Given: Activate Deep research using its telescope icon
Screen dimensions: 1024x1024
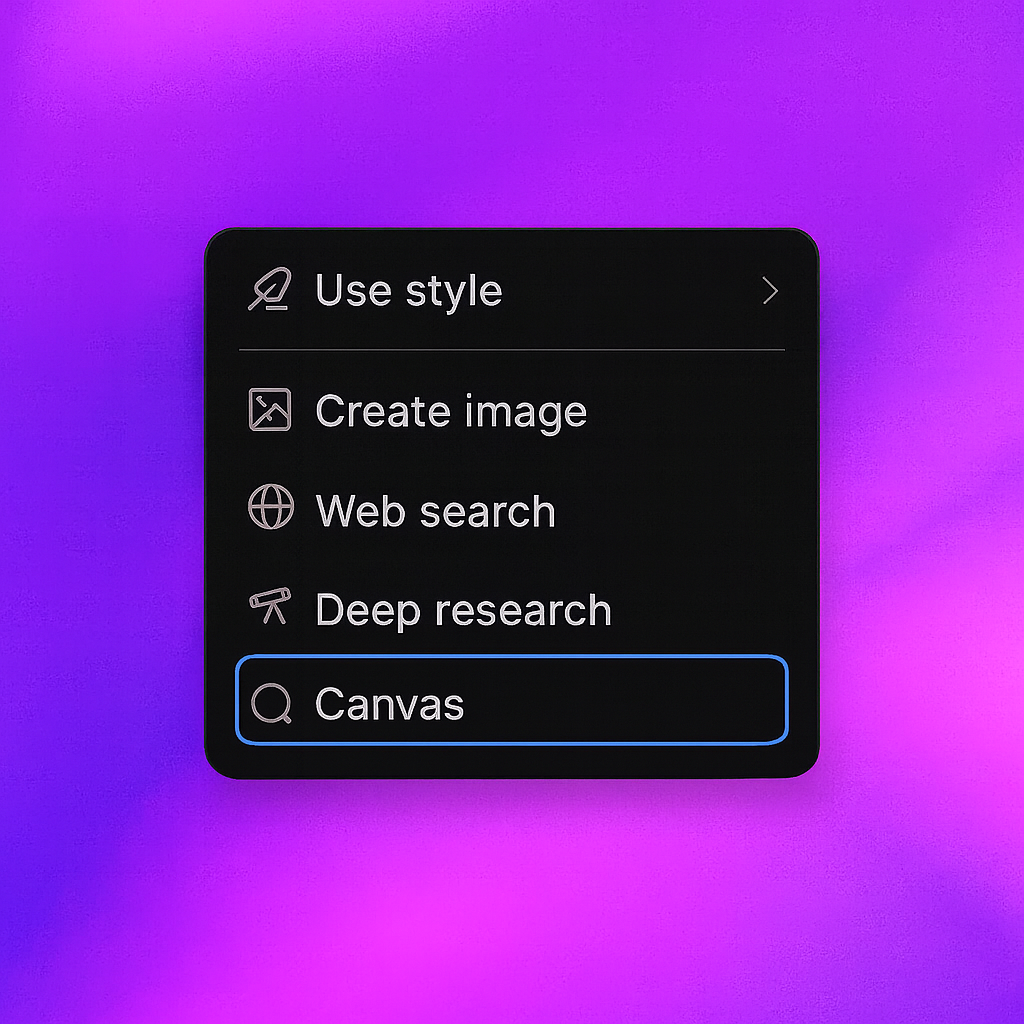Looking at the screenshot, I should pos(268,608).
